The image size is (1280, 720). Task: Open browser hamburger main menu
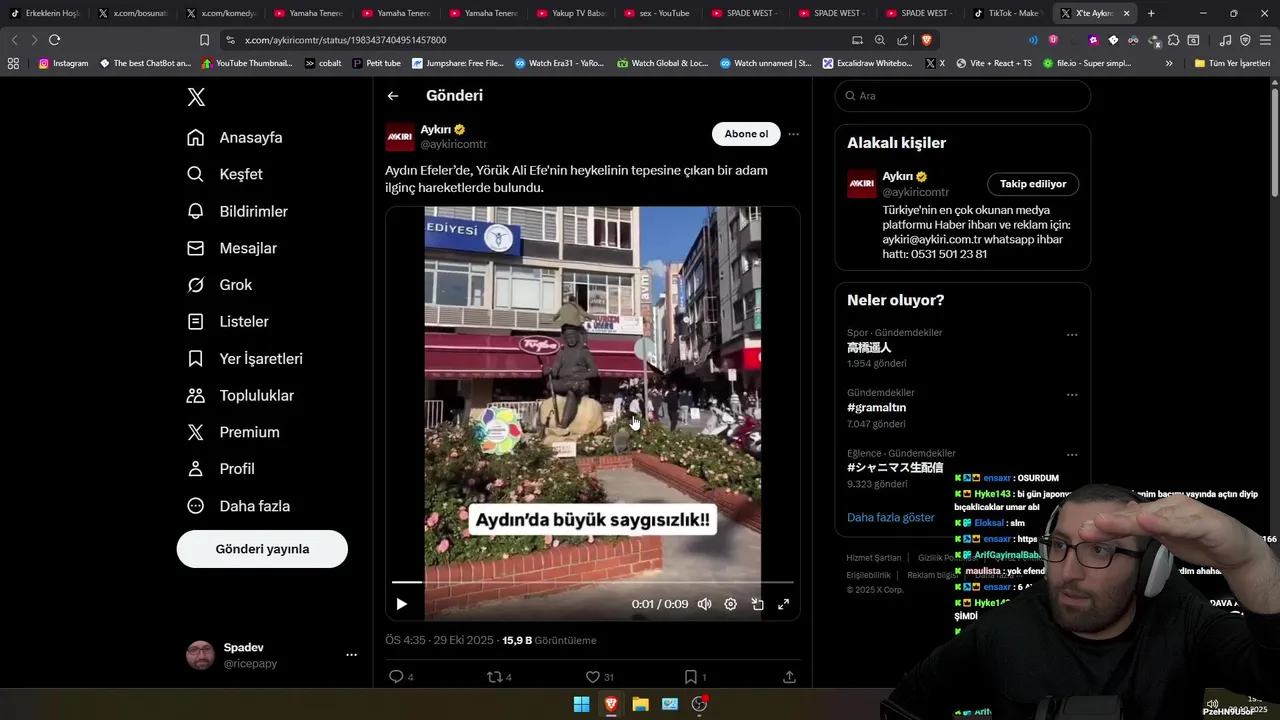click(1265, 40)
